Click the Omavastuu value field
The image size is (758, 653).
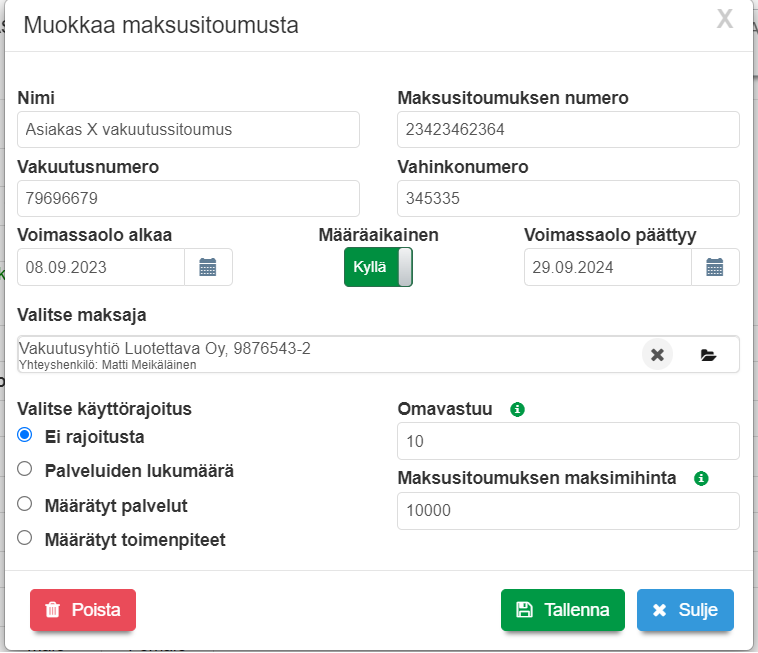(568, 441)
